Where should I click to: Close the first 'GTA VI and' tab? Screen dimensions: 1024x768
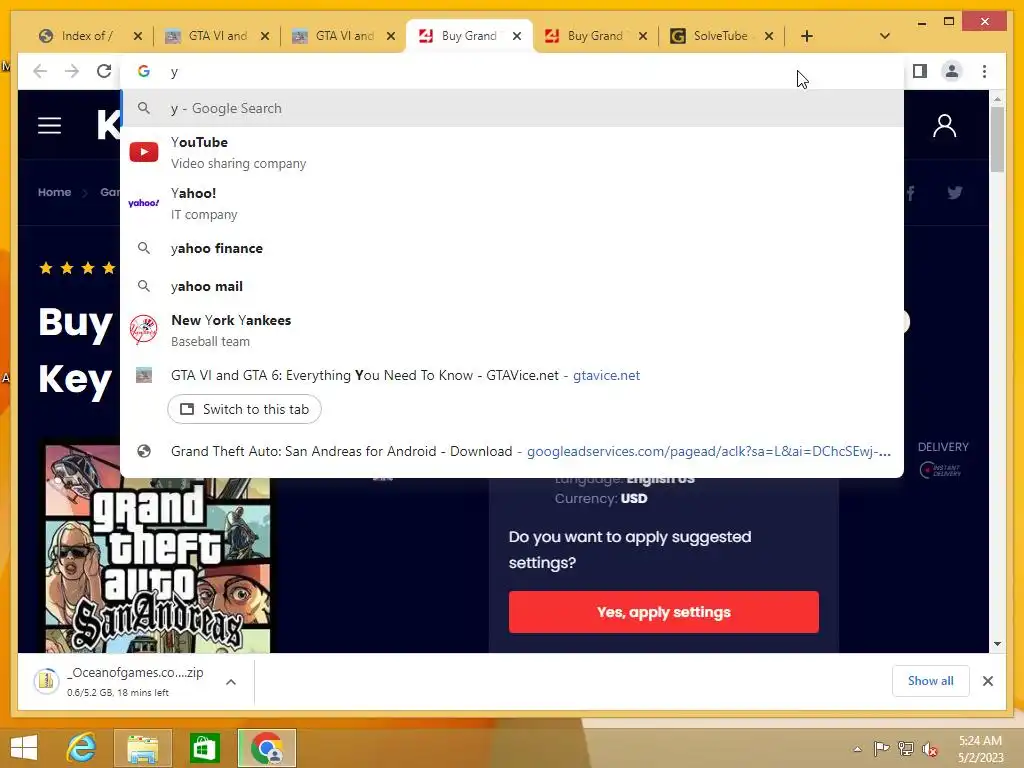(x=264, y=36)
